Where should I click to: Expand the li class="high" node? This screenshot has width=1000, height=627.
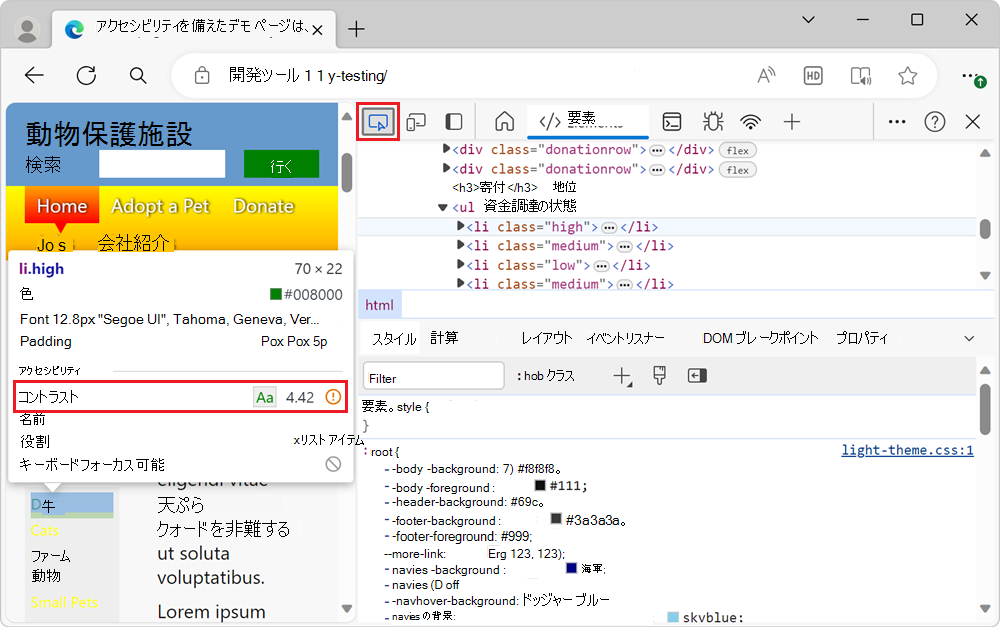[x=460, y=226]
